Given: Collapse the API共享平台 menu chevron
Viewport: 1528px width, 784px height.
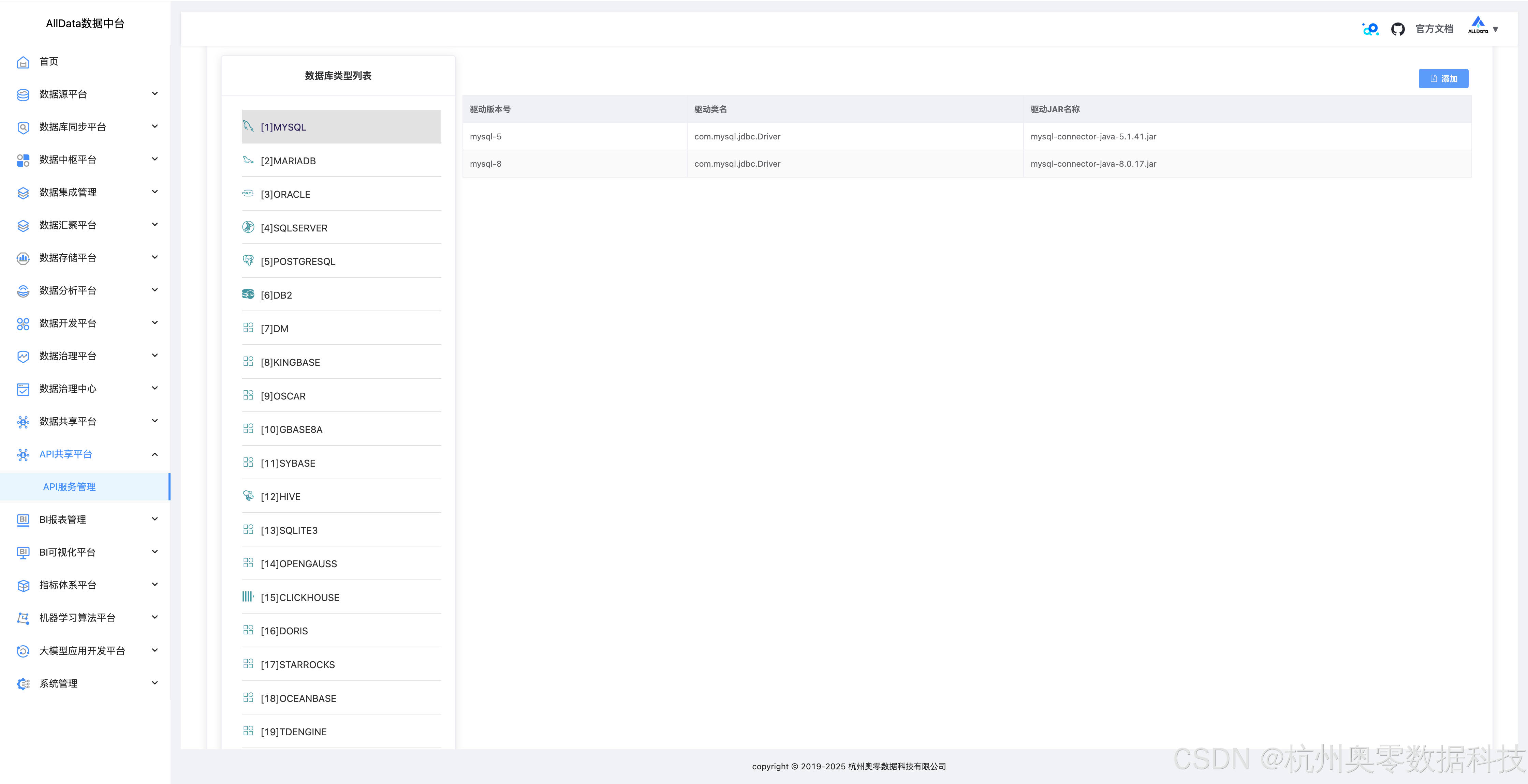Looking at the screenshot, I should coord(155,454).
